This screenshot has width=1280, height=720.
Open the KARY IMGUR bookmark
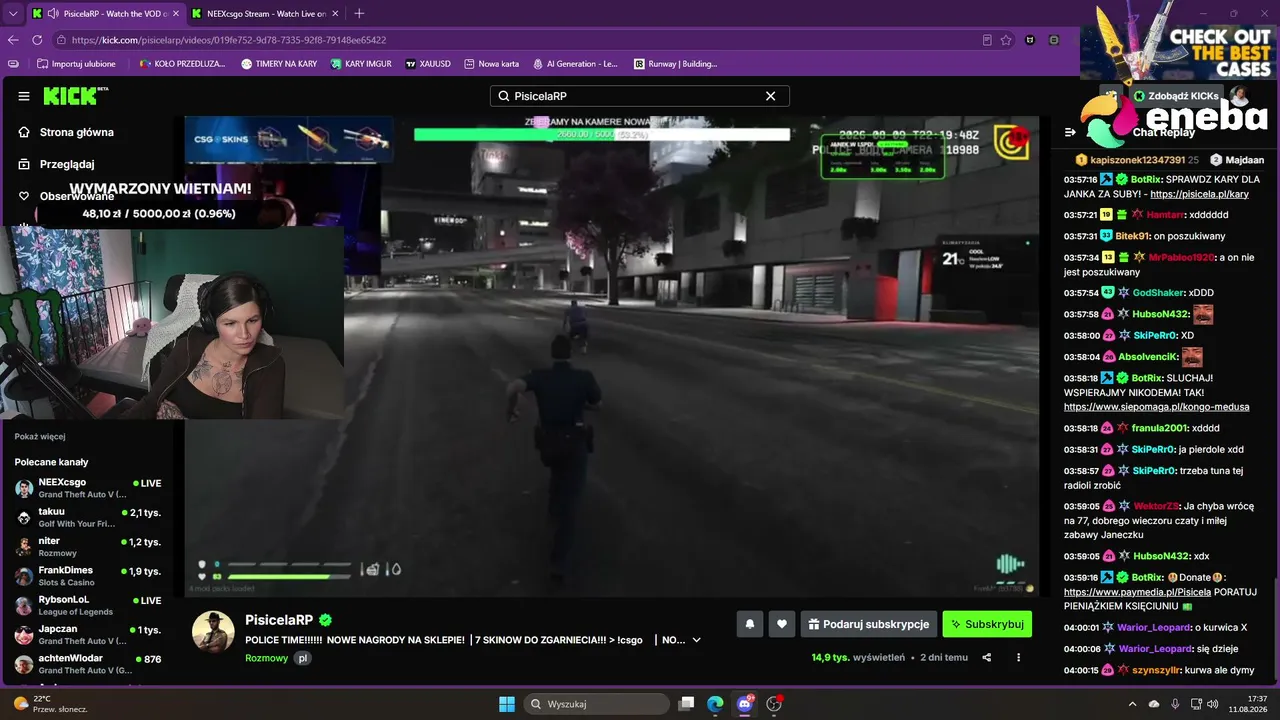point(360,64)
